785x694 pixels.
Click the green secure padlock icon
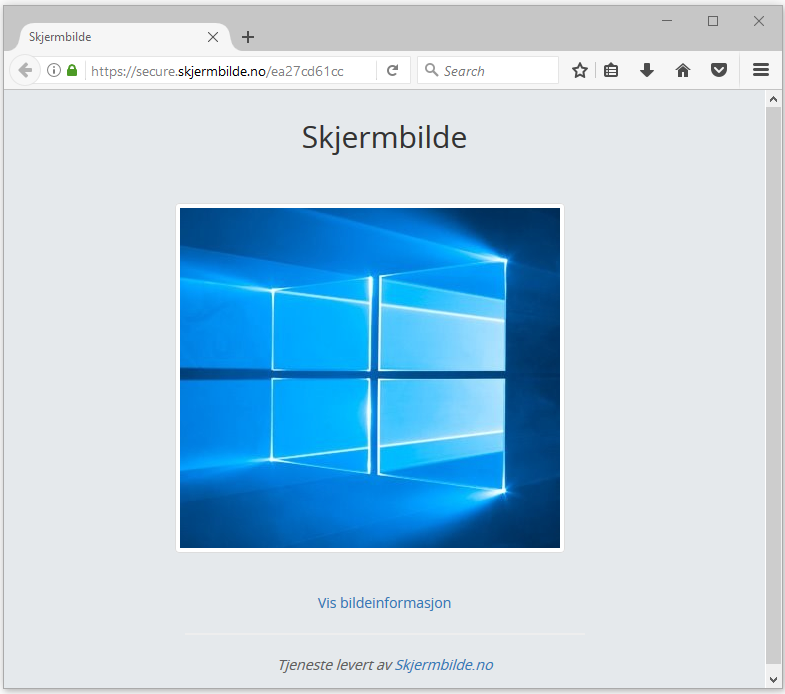(72, 71)
